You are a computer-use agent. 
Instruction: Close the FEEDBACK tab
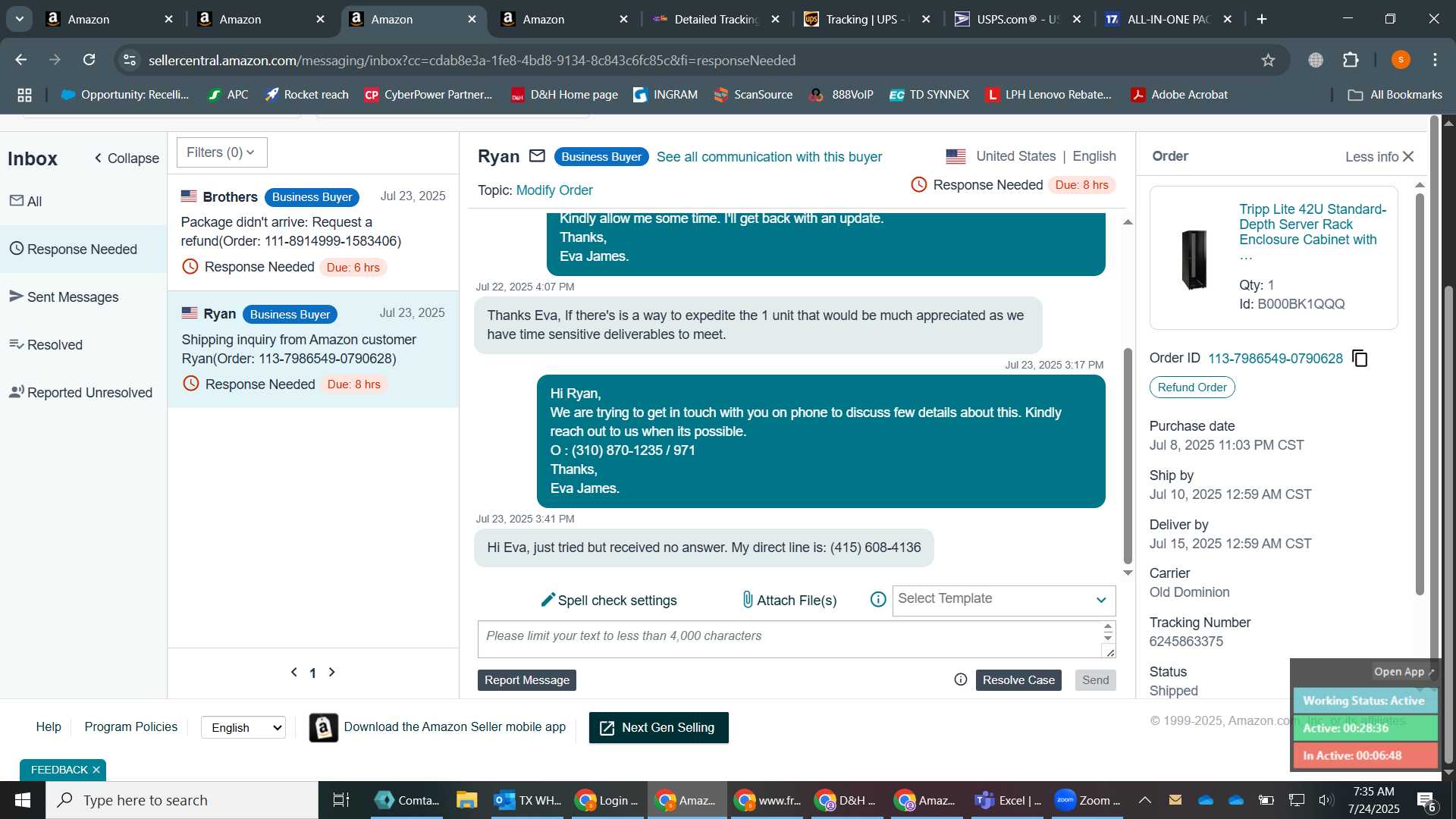pos(96,770)
